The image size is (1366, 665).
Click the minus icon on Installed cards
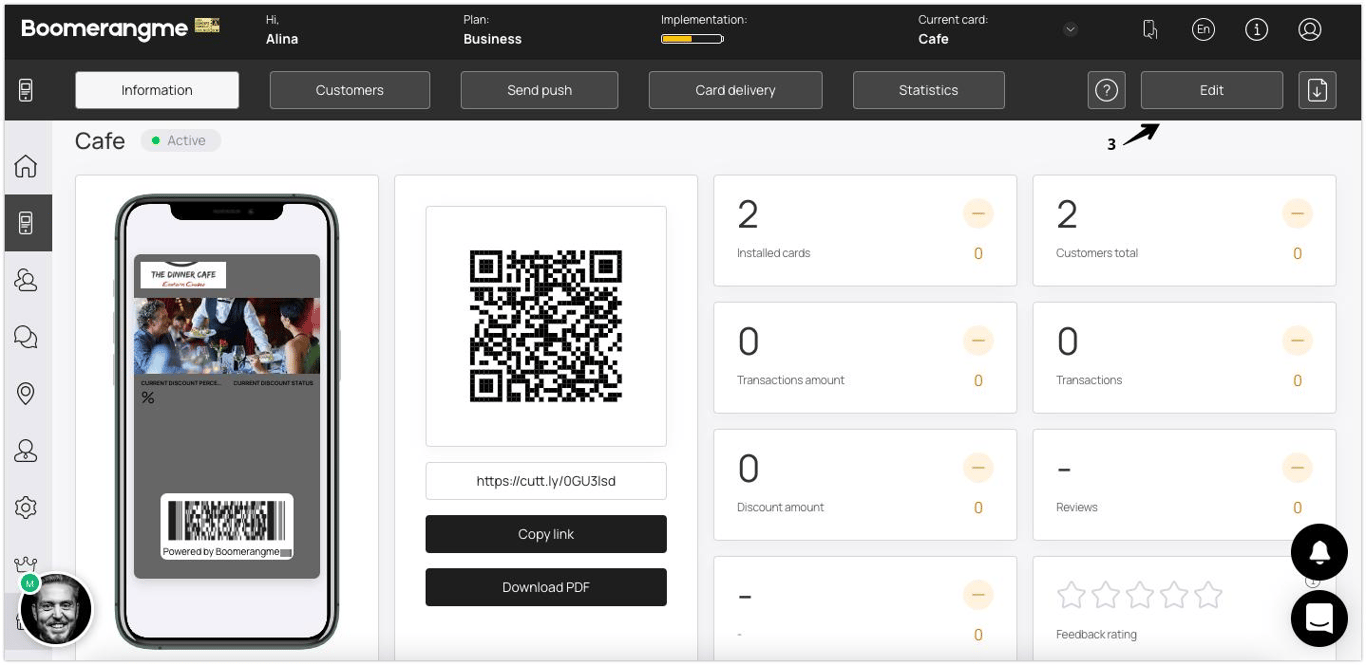point(978,214)
